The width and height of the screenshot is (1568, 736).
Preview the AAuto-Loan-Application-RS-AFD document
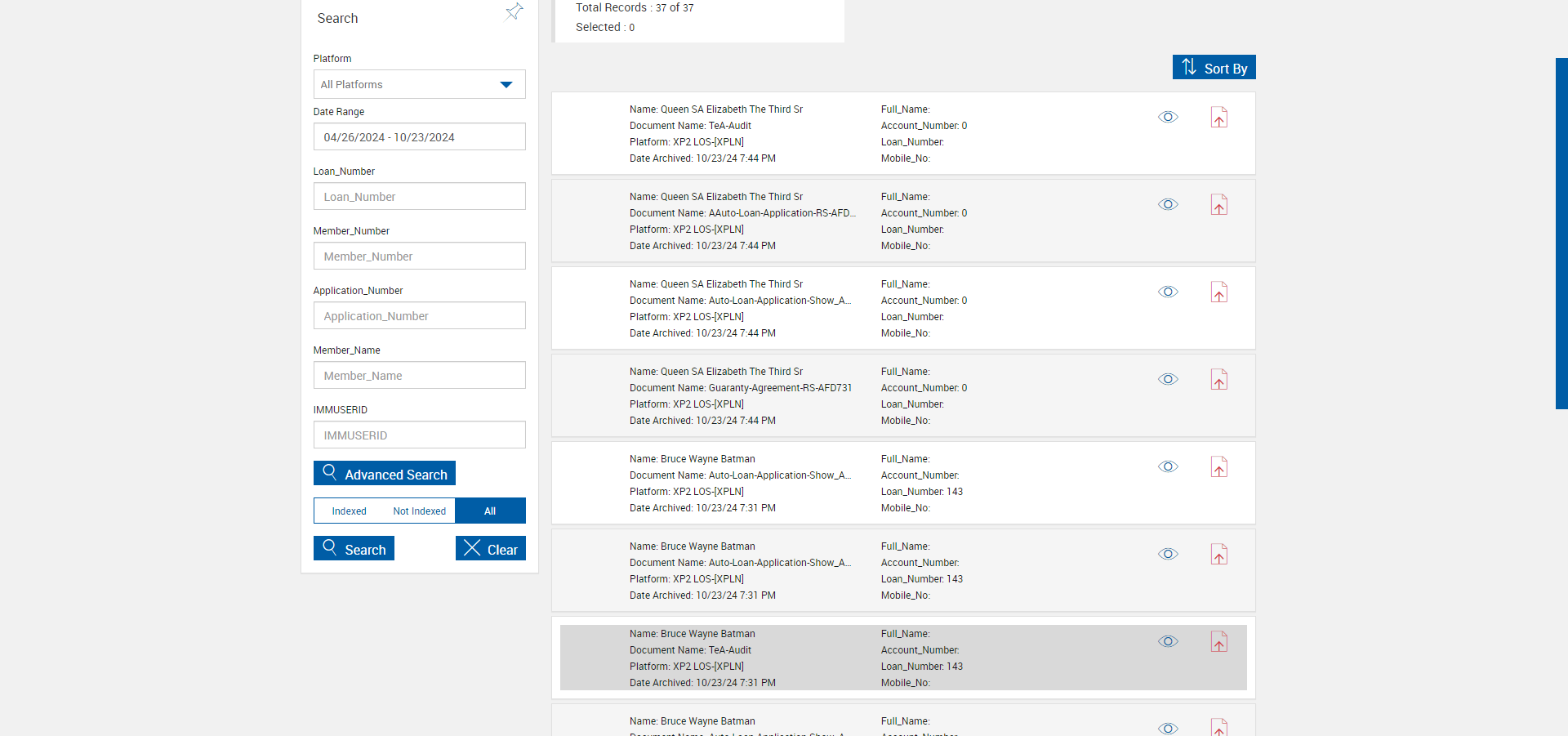pyautogui.click(x=1169, y=204)
